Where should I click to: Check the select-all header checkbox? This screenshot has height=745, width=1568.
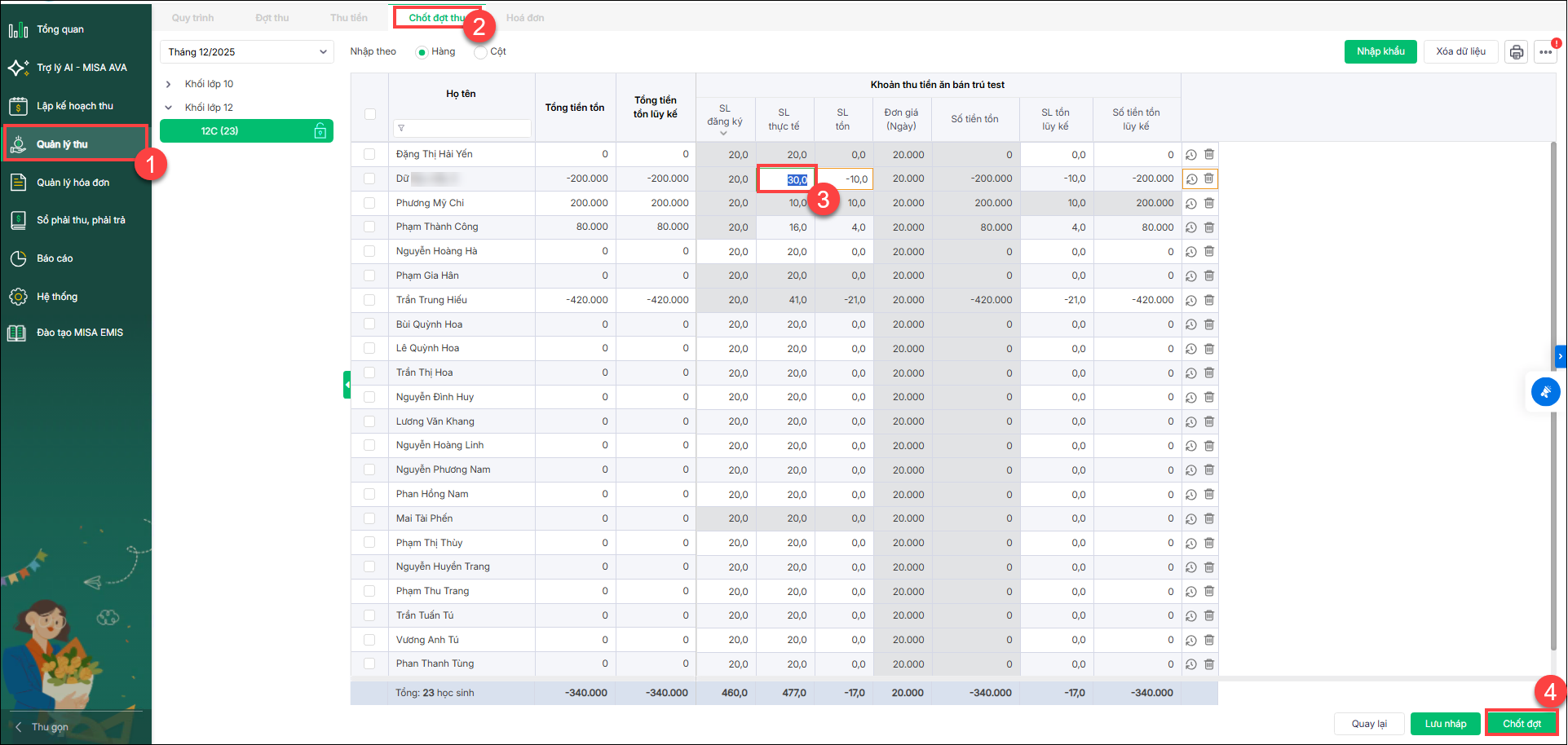point(369,114)
